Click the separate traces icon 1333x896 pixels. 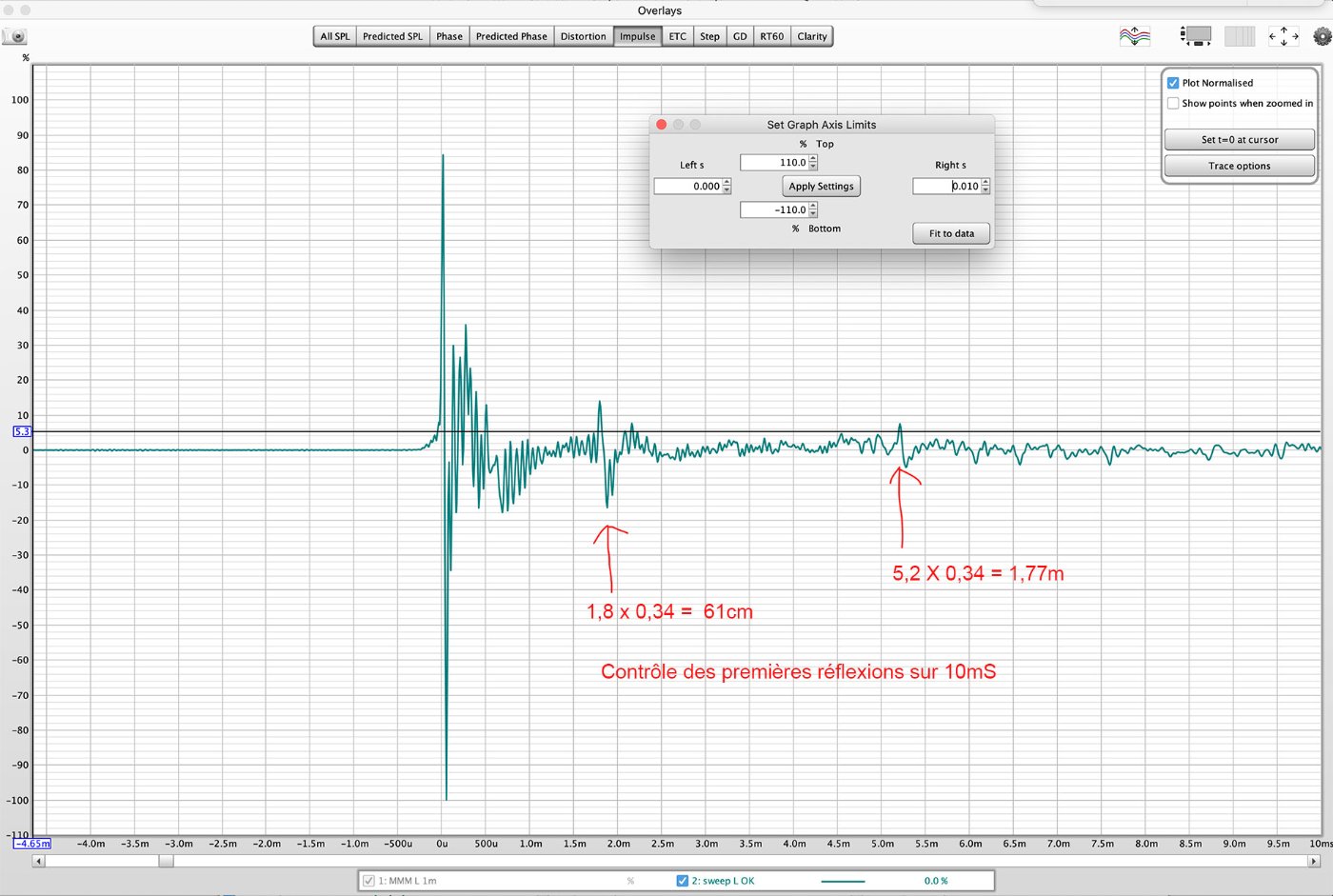1134,36
